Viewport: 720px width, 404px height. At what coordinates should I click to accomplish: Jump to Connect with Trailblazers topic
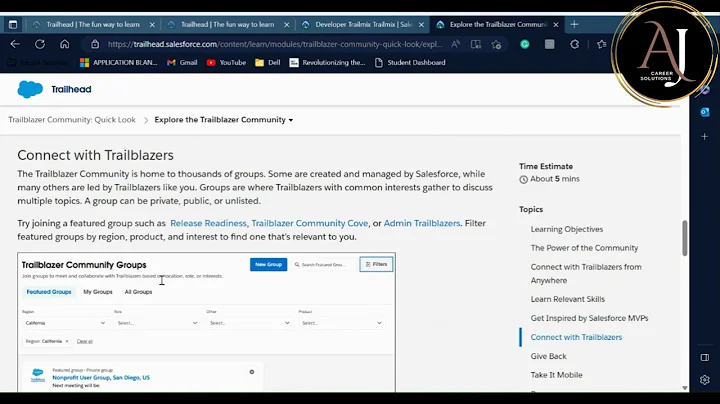coord(576,337)
